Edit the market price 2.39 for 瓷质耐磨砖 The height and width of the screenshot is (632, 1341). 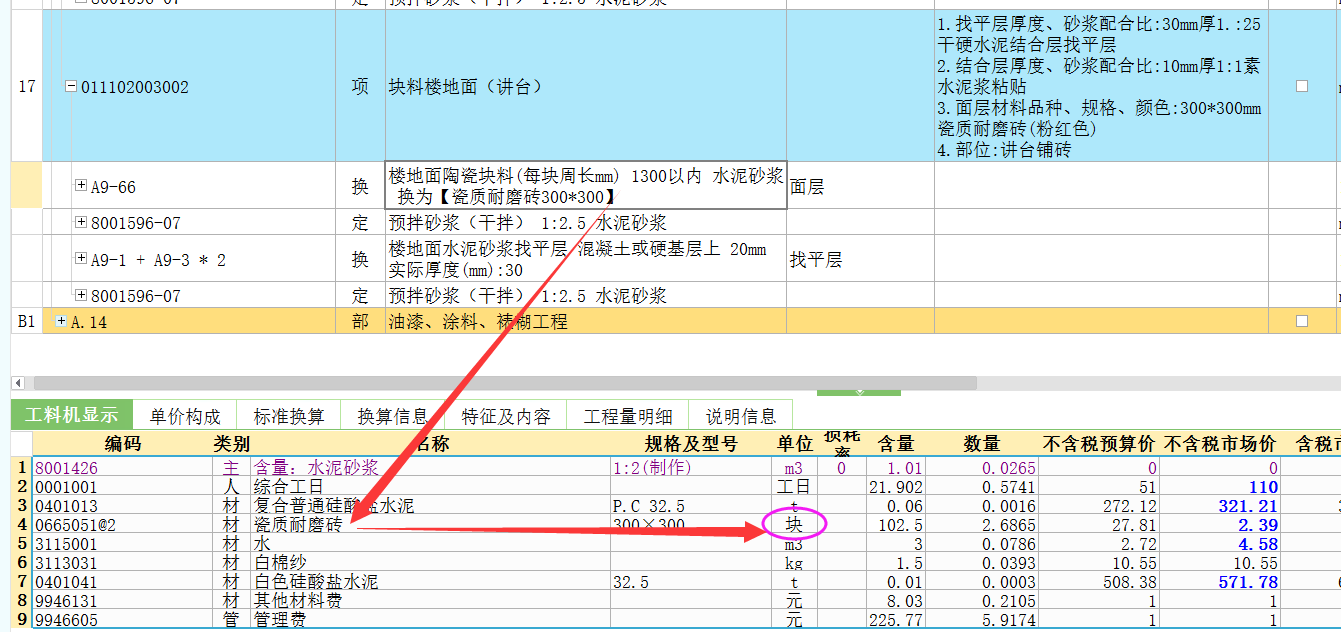pos(1220,525)
